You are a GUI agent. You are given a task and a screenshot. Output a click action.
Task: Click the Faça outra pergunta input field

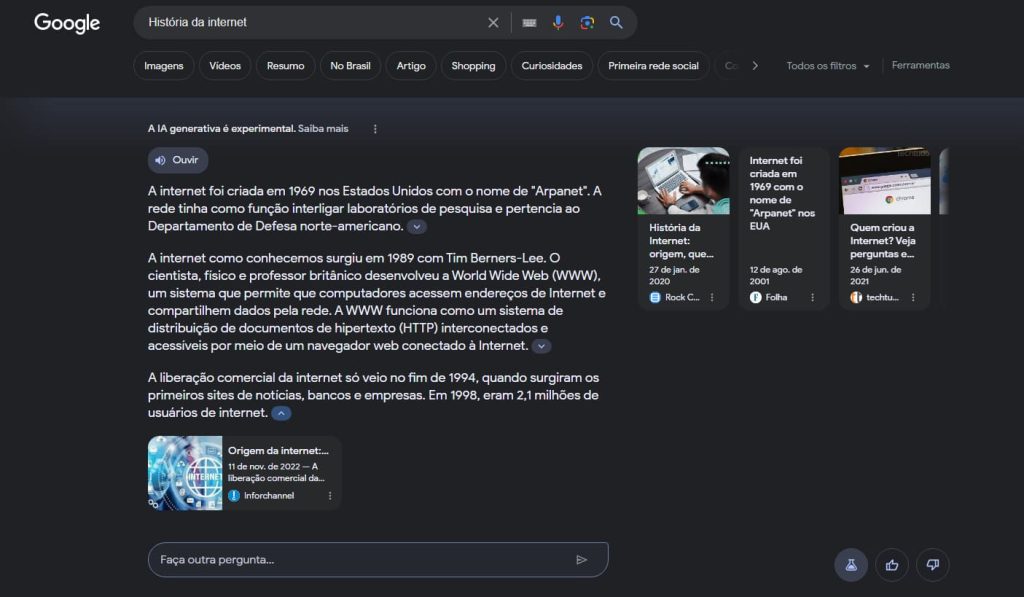point(378,560)
